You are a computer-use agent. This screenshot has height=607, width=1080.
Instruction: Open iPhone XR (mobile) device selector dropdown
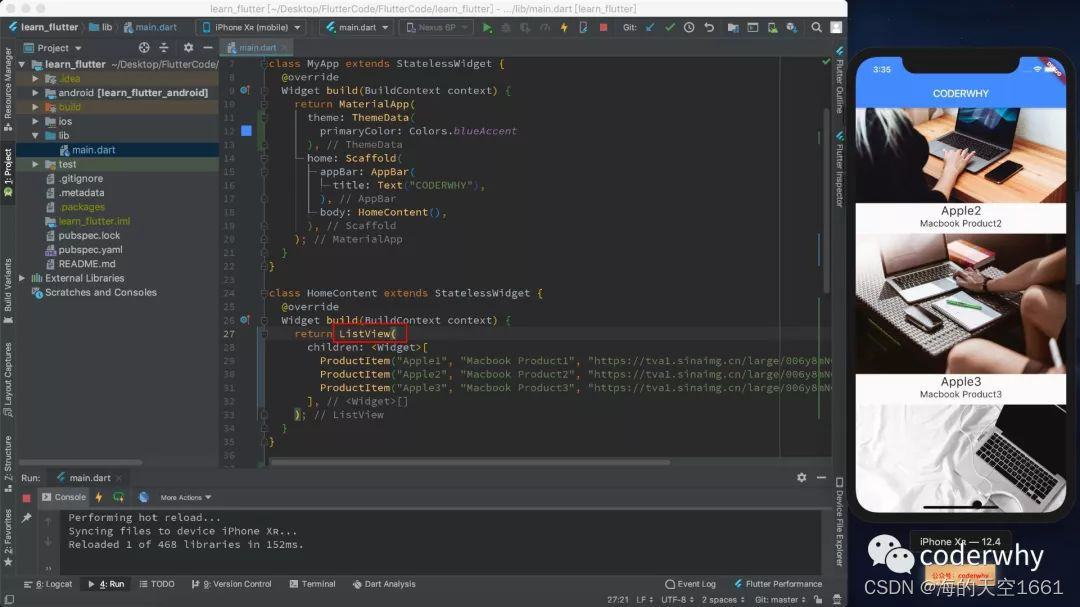[251, 28]
